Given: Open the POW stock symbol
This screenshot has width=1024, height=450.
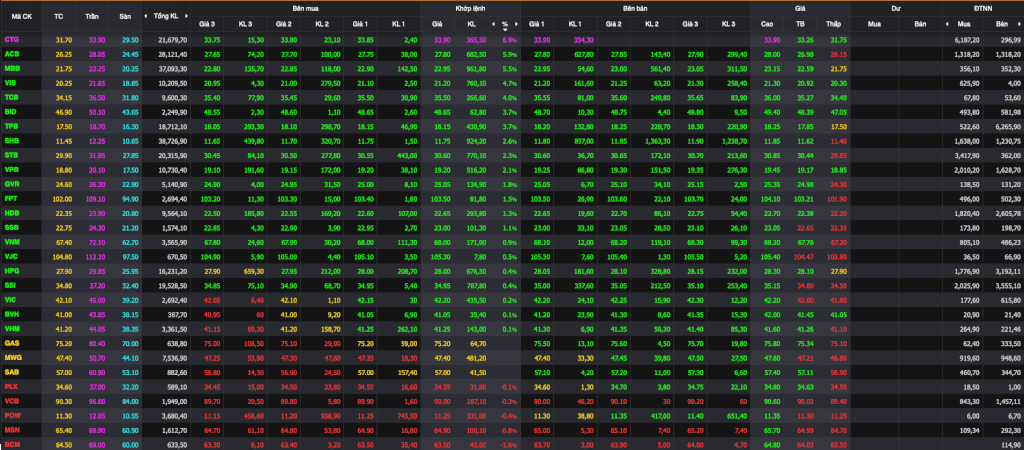Looking at the screenshot, I should coord(12,413).
